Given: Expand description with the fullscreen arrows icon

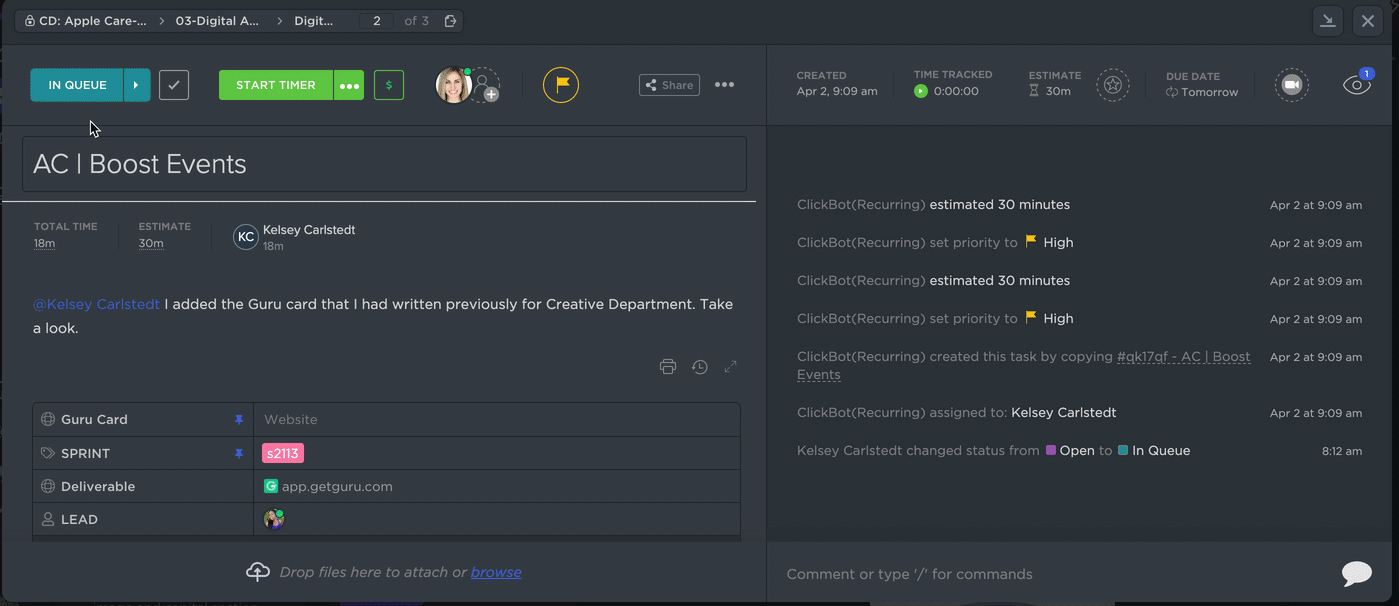Looking at the screenshot, I should (731, 367).
